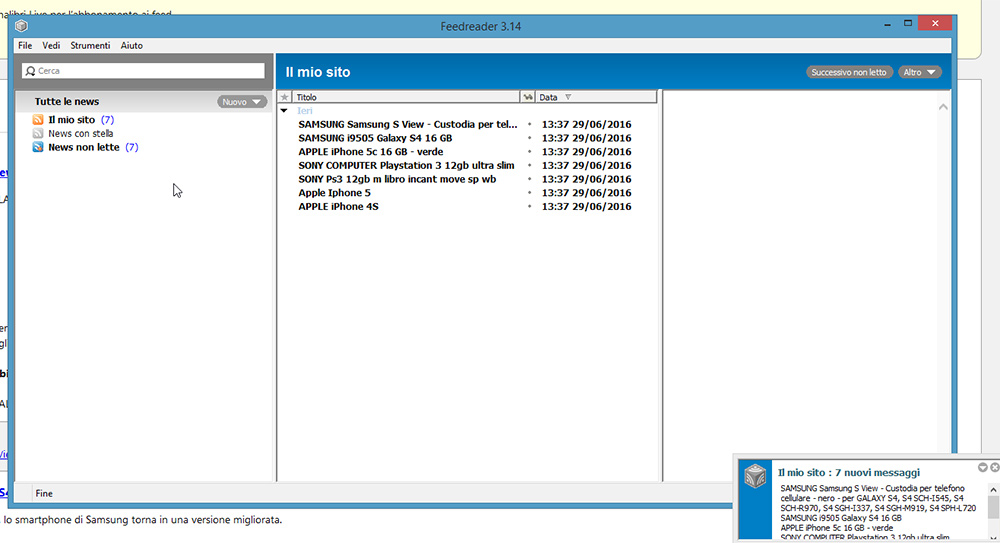Open the Vedi menu
Screen dimensions: 1000x543
coord(51,45)
